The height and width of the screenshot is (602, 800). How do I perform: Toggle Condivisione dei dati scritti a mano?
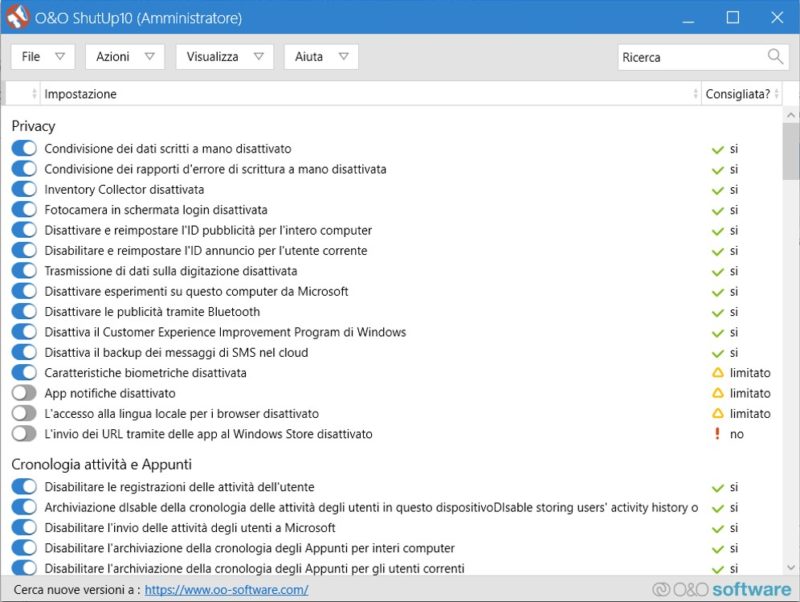pos(24,148)
